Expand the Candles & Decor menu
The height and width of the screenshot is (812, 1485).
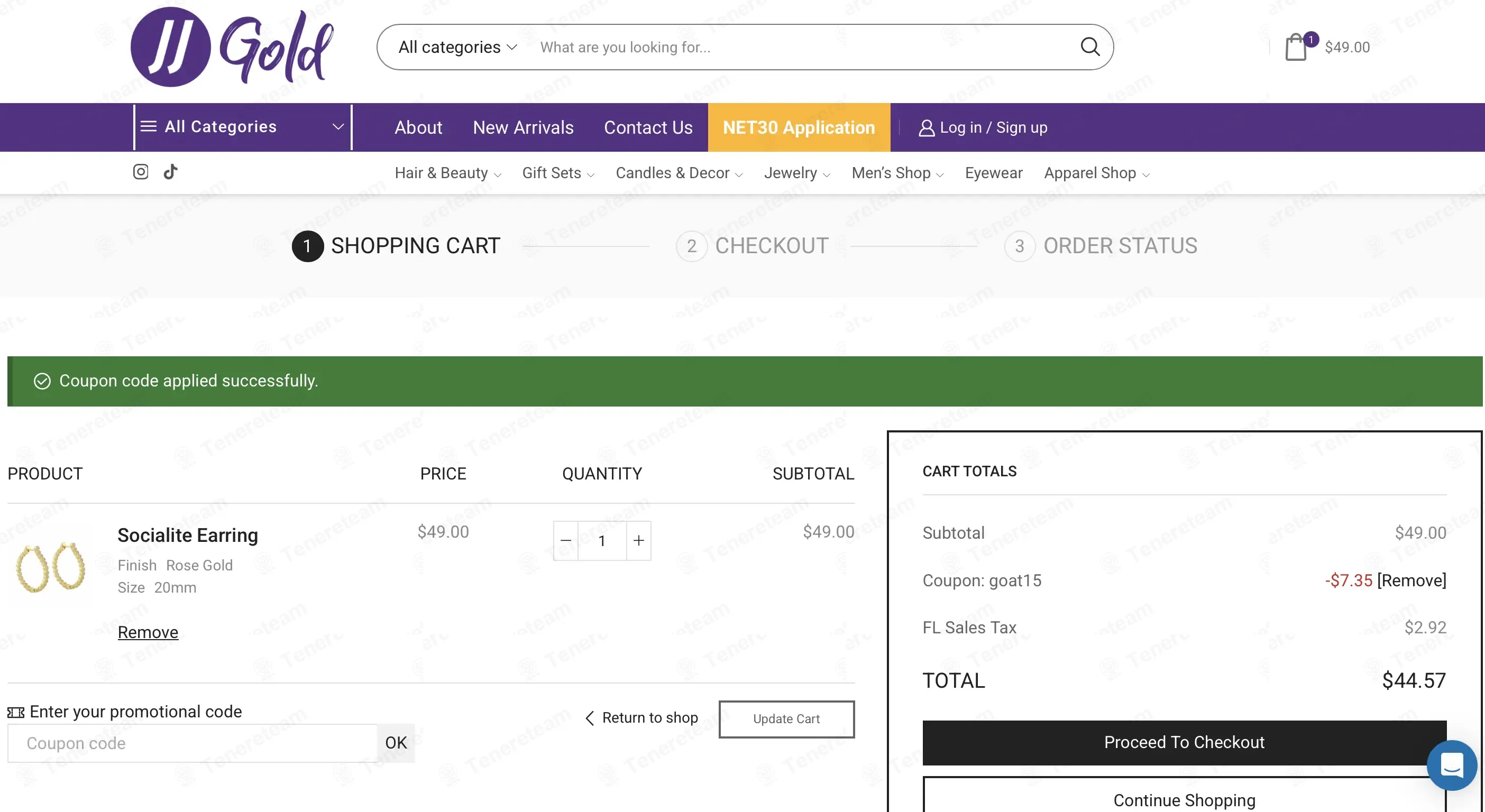click(x=679, y=173)
